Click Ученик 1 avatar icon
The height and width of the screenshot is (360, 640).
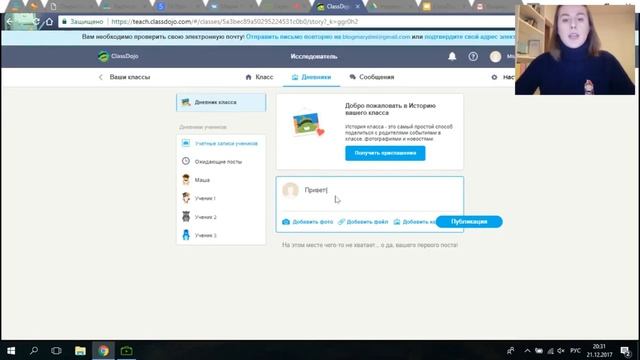[186, 198]
